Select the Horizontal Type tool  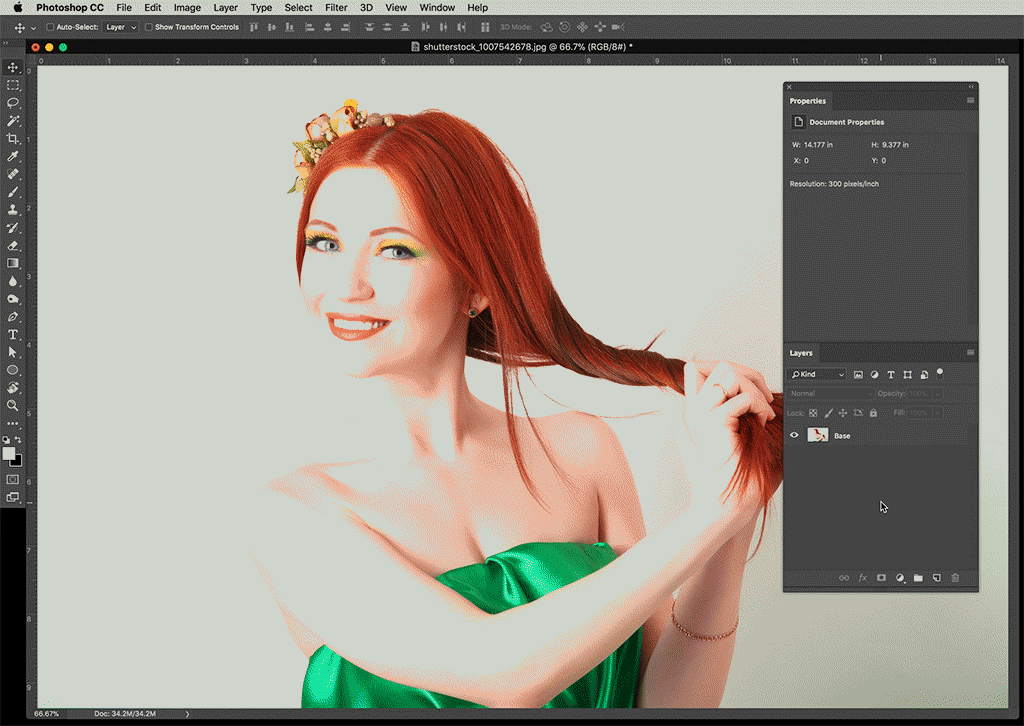pos(13,335)
